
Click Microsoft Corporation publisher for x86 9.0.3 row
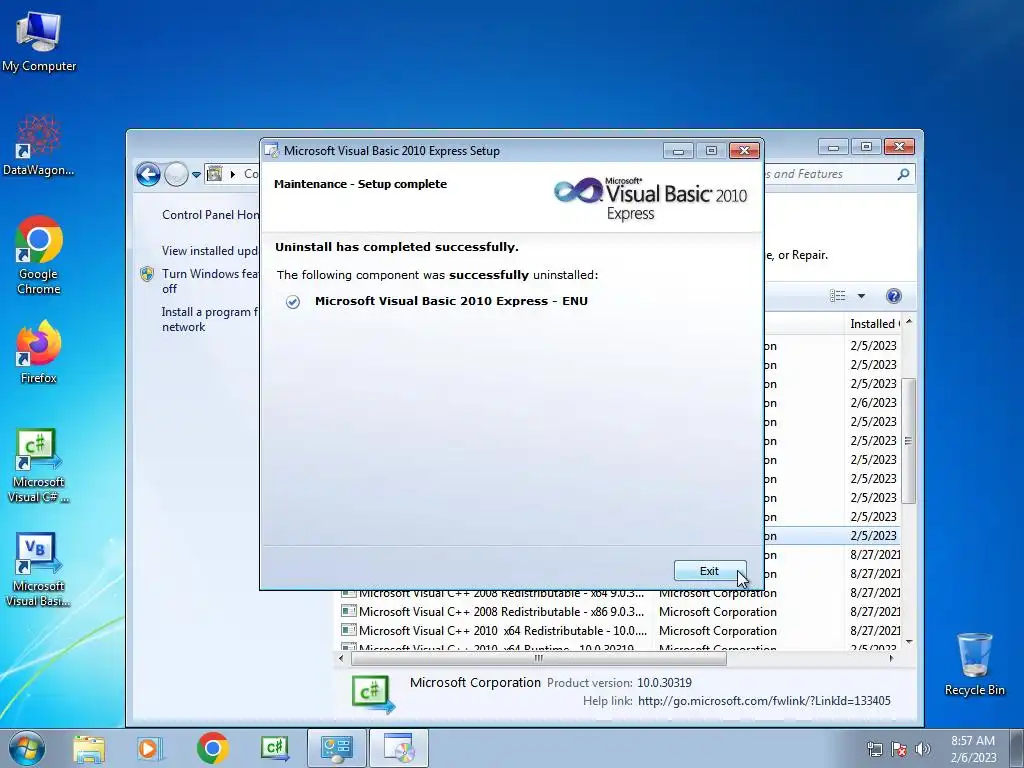718,612
